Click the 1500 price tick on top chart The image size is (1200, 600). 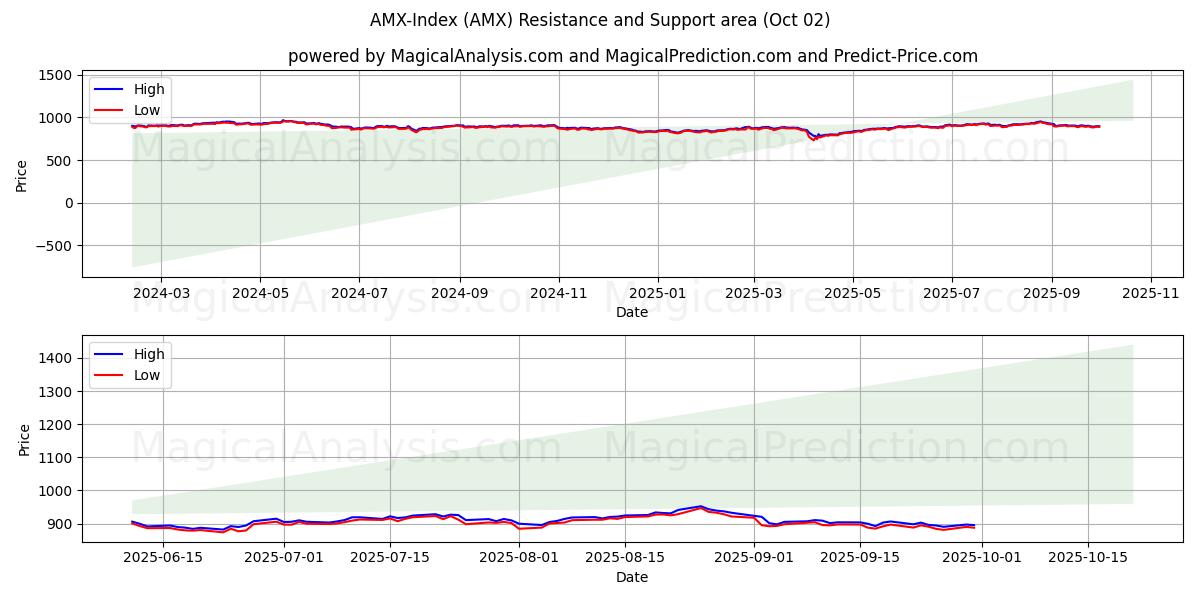55,76
